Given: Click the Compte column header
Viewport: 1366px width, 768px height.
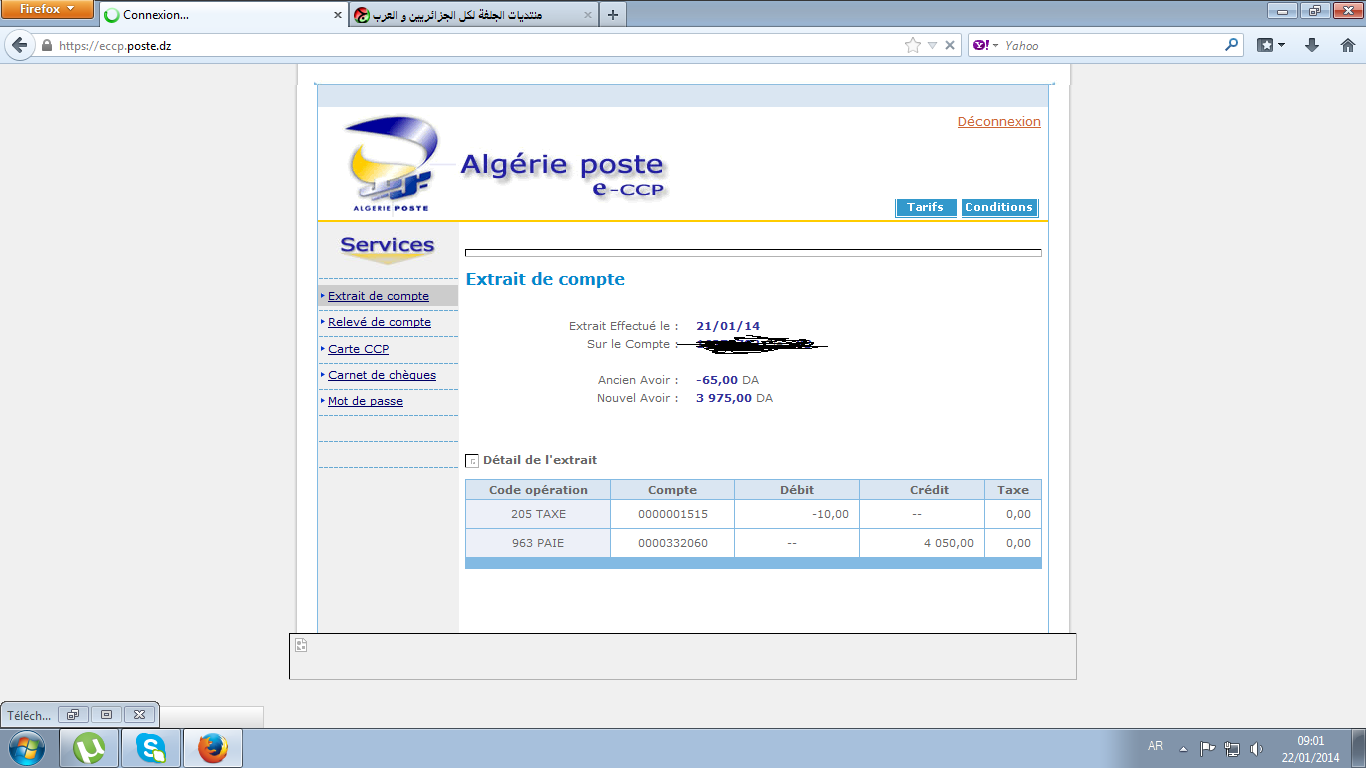Looking at the screenshot, I should (672, 490).
